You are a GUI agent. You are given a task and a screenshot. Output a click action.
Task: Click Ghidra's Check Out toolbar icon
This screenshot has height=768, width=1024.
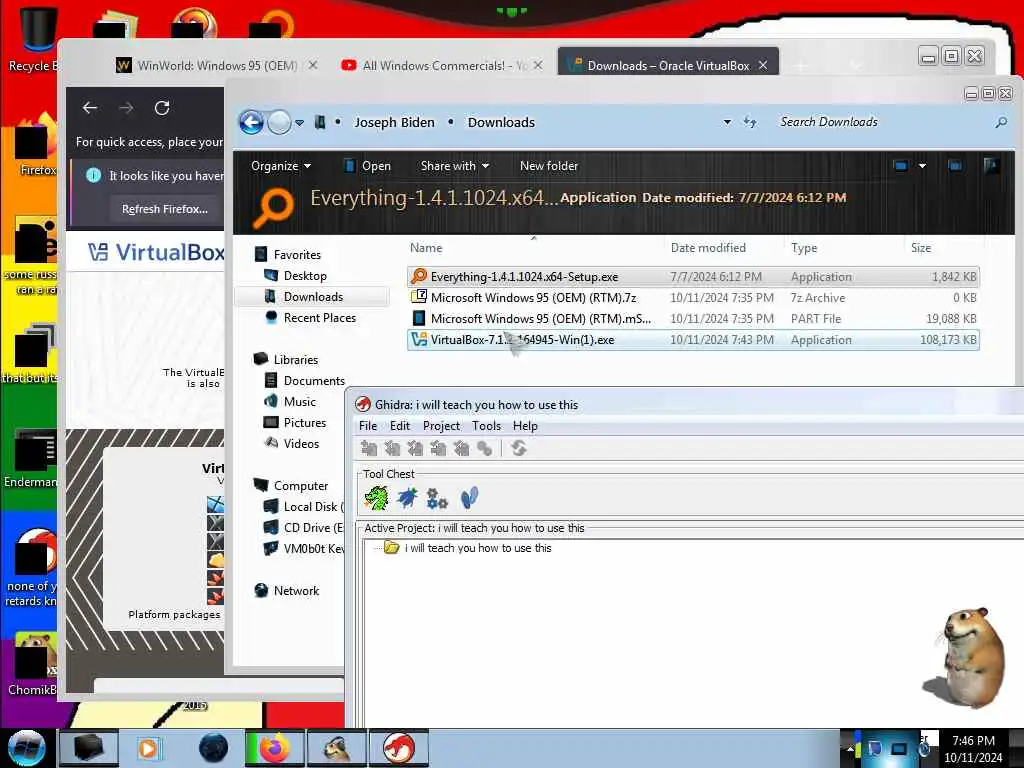click(x=392, y=448)
